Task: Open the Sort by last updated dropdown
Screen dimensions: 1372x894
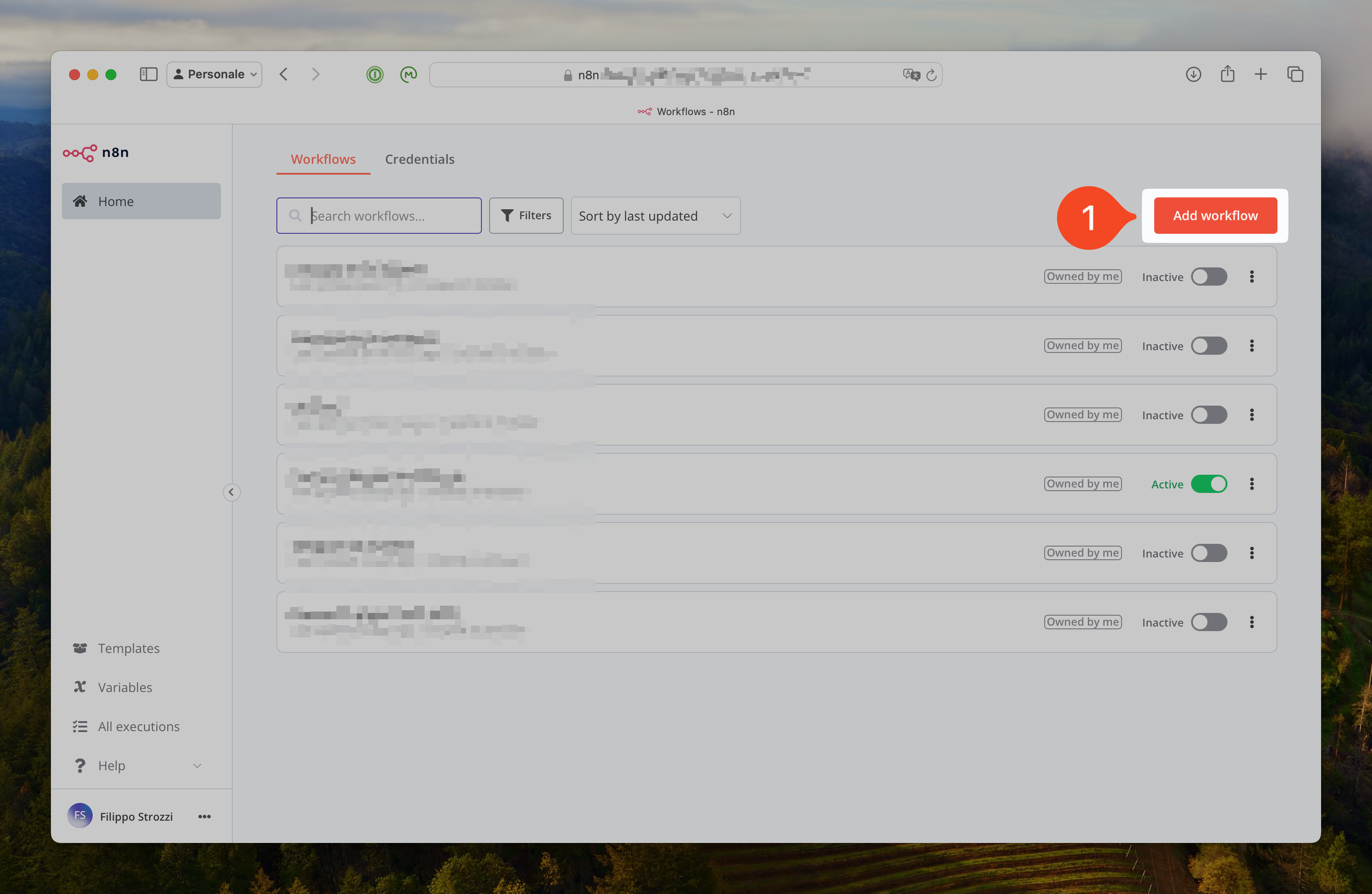Action: click(x=655, y=216)
